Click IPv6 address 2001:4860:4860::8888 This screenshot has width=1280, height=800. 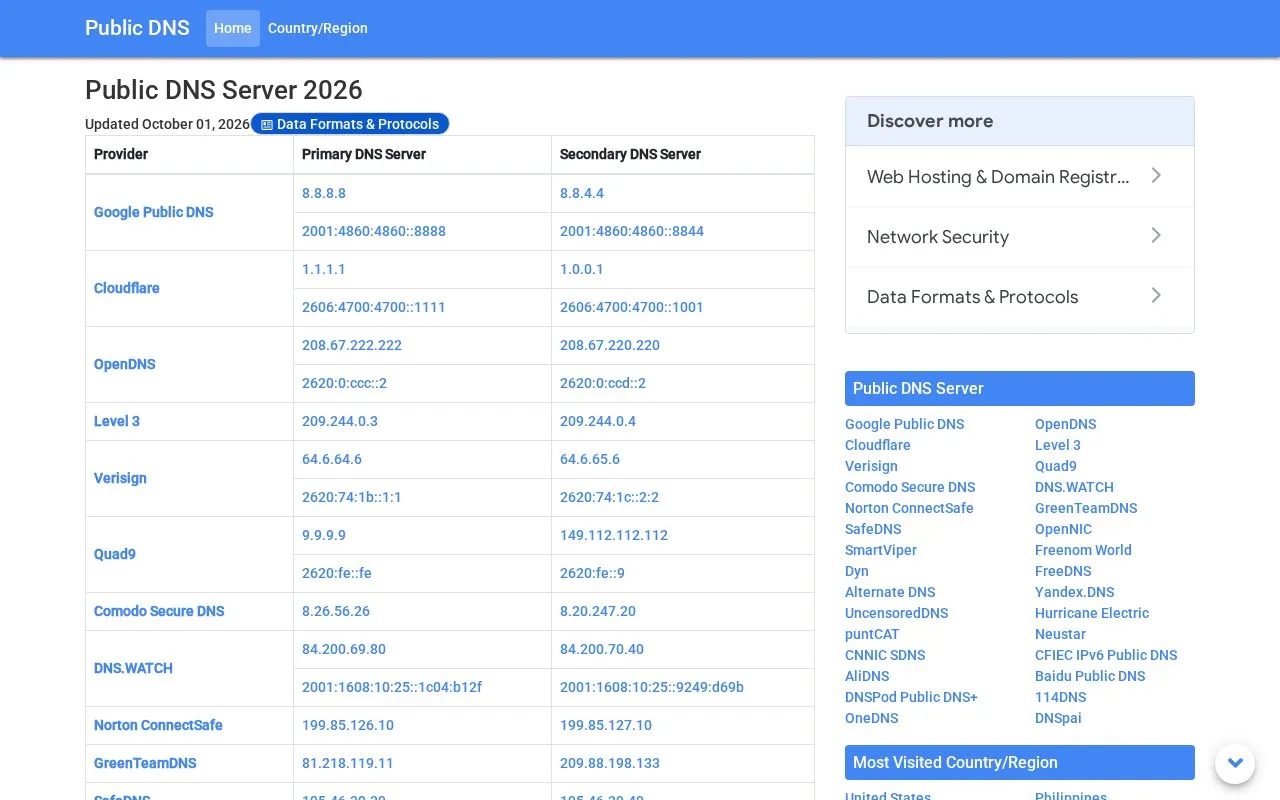[374, 231]
